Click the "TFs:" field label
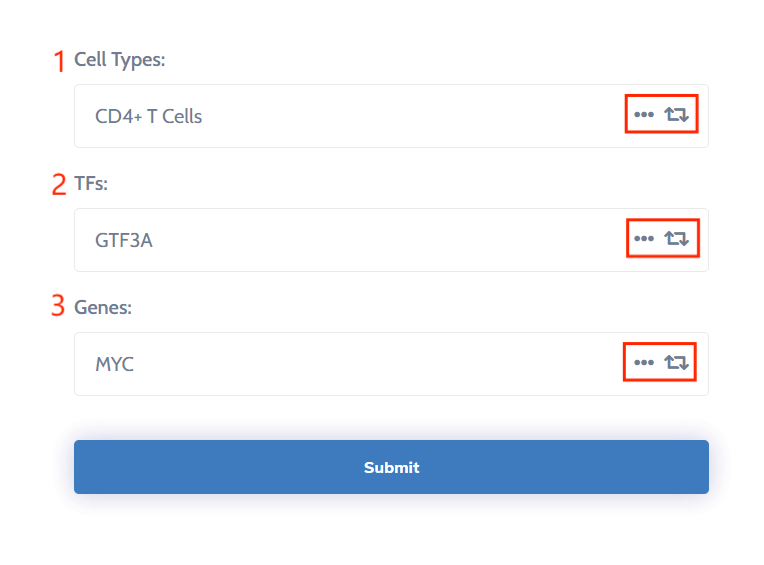 (x=91, y=184)
